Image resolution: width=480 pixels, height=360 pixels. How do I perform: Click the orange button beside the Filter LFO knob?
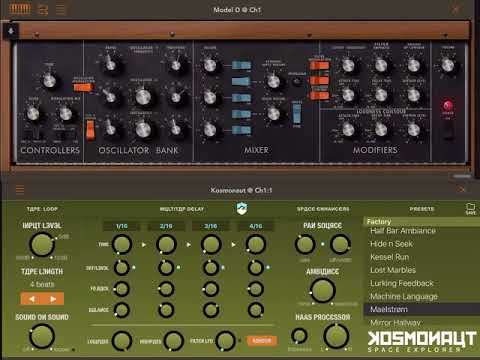(262, 341)
